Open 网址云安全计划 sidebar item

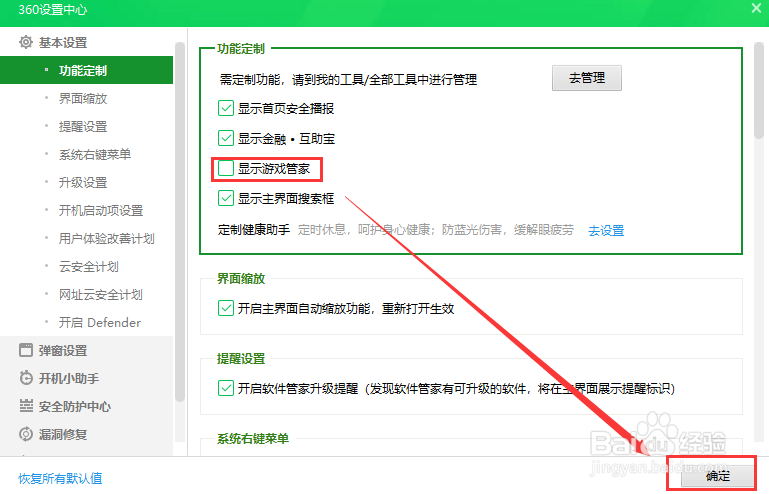point(101,294)
